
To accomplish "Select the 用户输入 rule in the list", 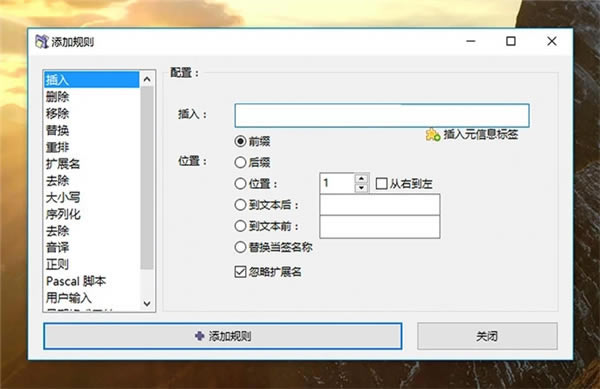I will (x=91, y=298).
